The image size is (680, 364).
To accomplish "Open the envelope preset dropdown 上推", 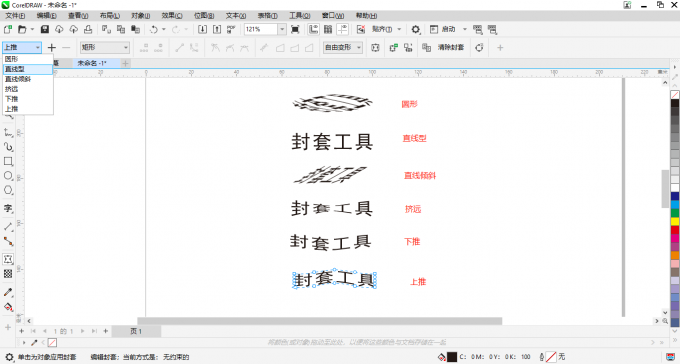I will [x=22, y=47].
